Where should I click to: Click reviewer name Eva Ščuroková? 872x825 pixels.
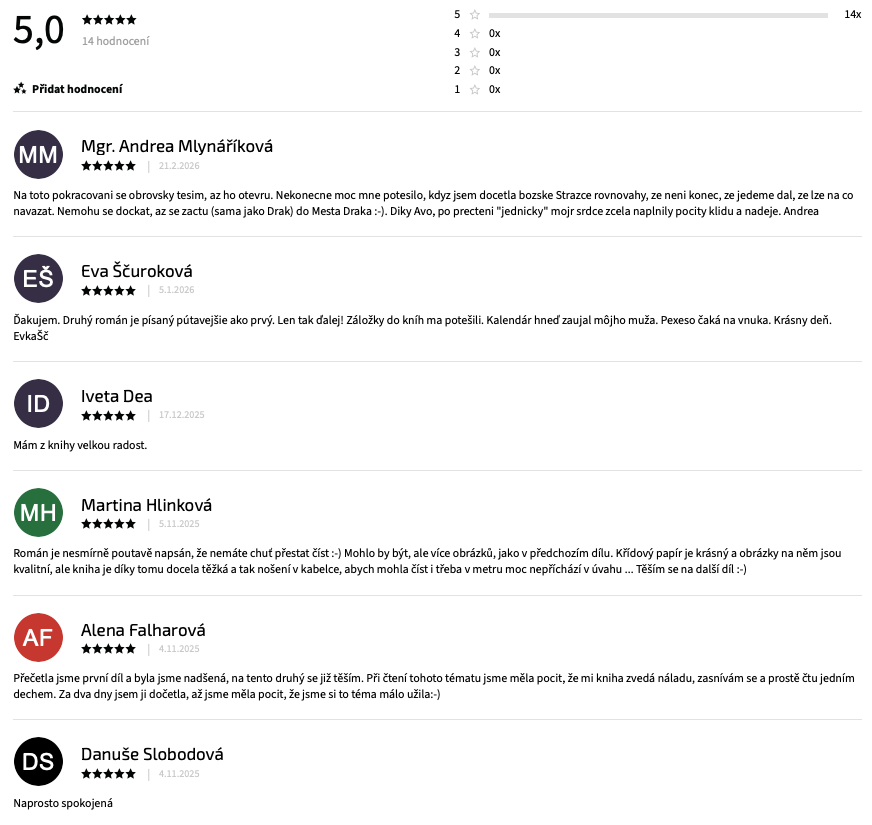[137, 271]
